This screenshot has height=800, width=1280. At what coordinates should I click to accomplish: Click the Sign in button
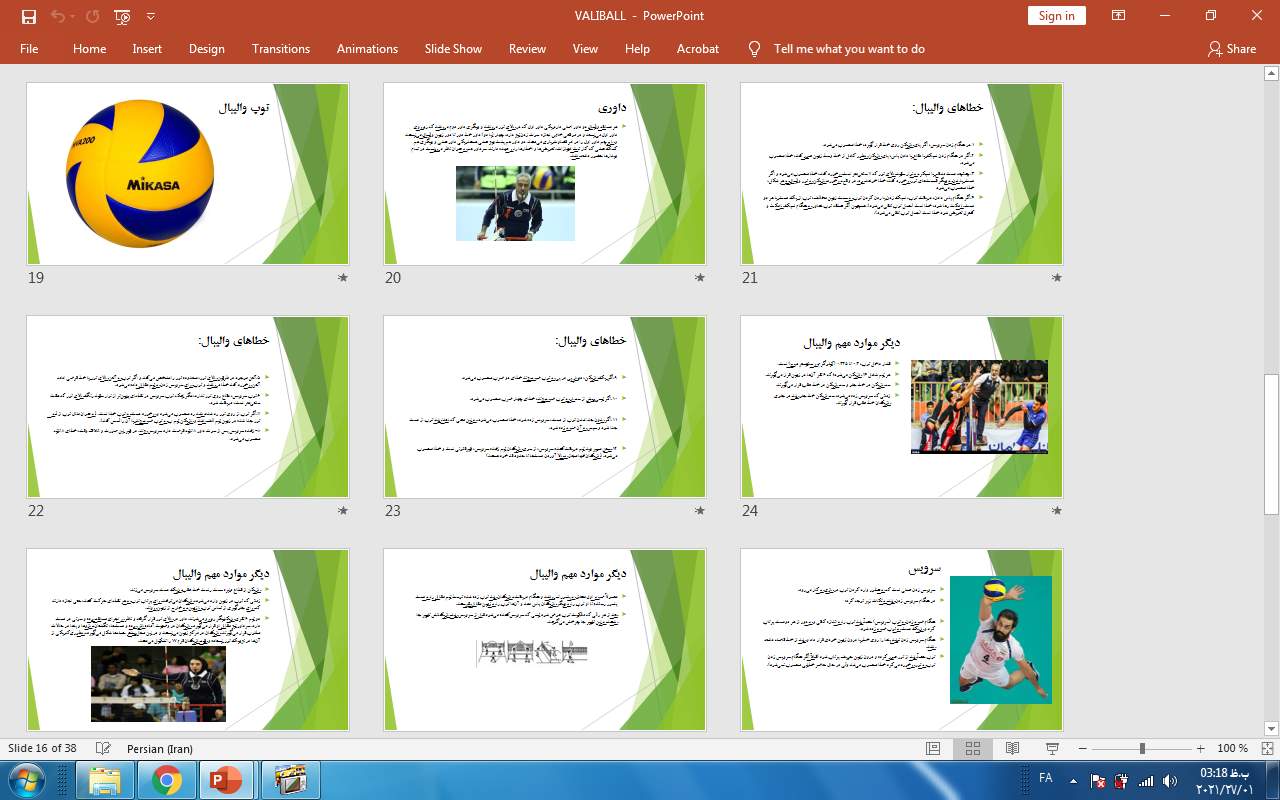coord(1056,16)
